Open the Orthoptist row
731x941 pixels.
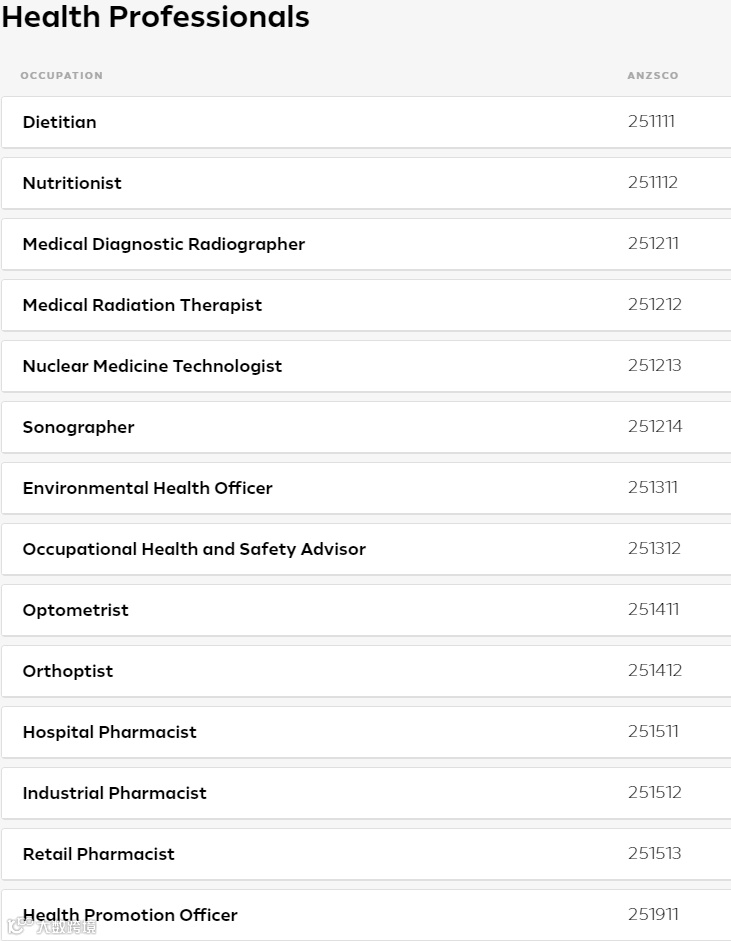coord(68,671)
